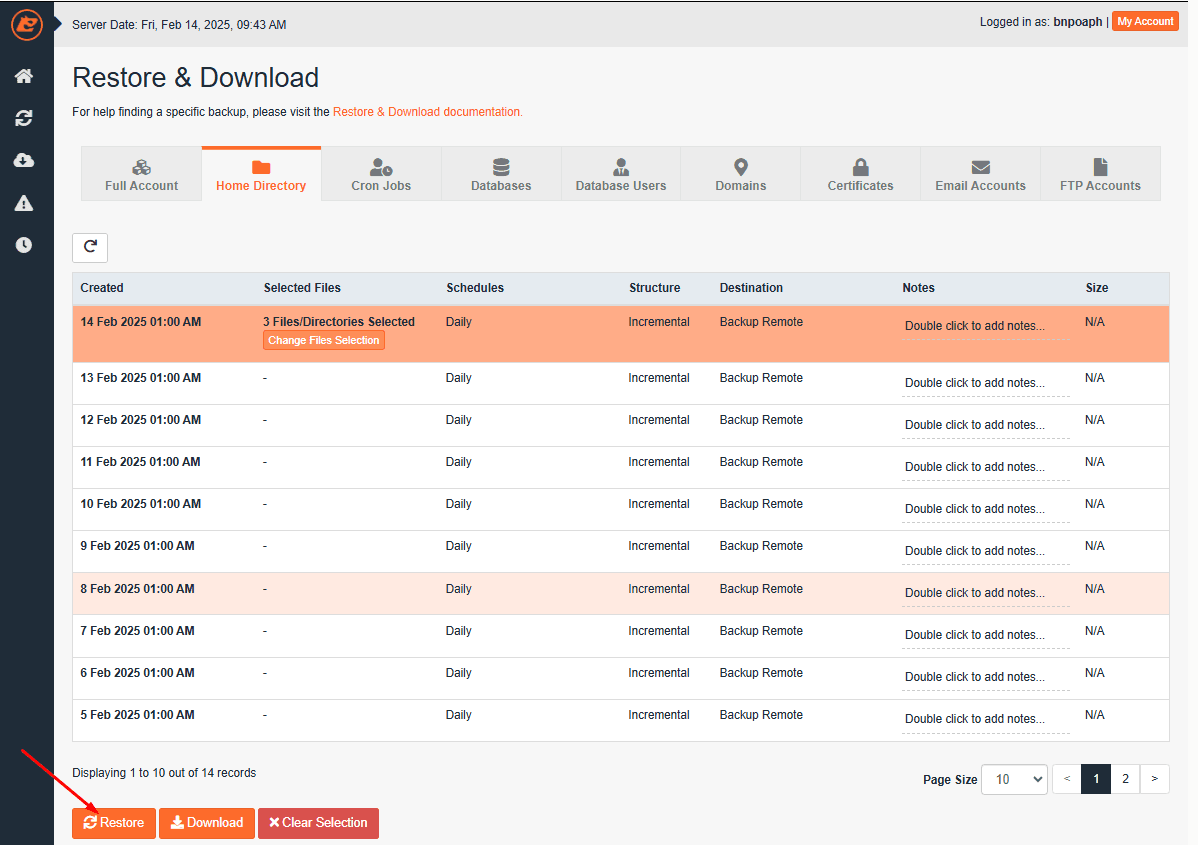Image resolution: width=1198 pixels, height=845 pixels.
Task: Open the sidebar cloud download icon
Action: point(24,160)
